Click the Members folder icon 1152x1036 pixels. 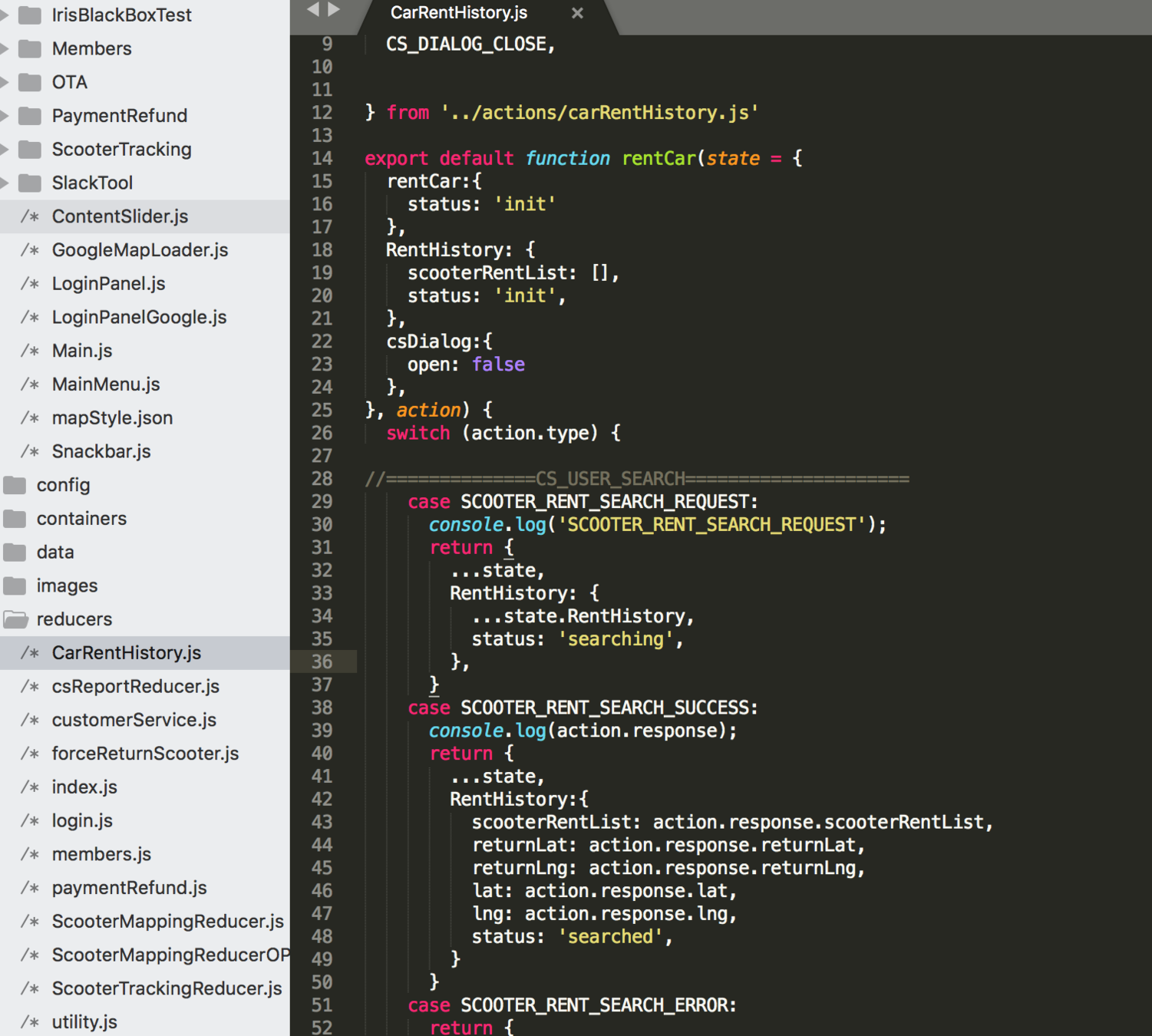(30, 48)
